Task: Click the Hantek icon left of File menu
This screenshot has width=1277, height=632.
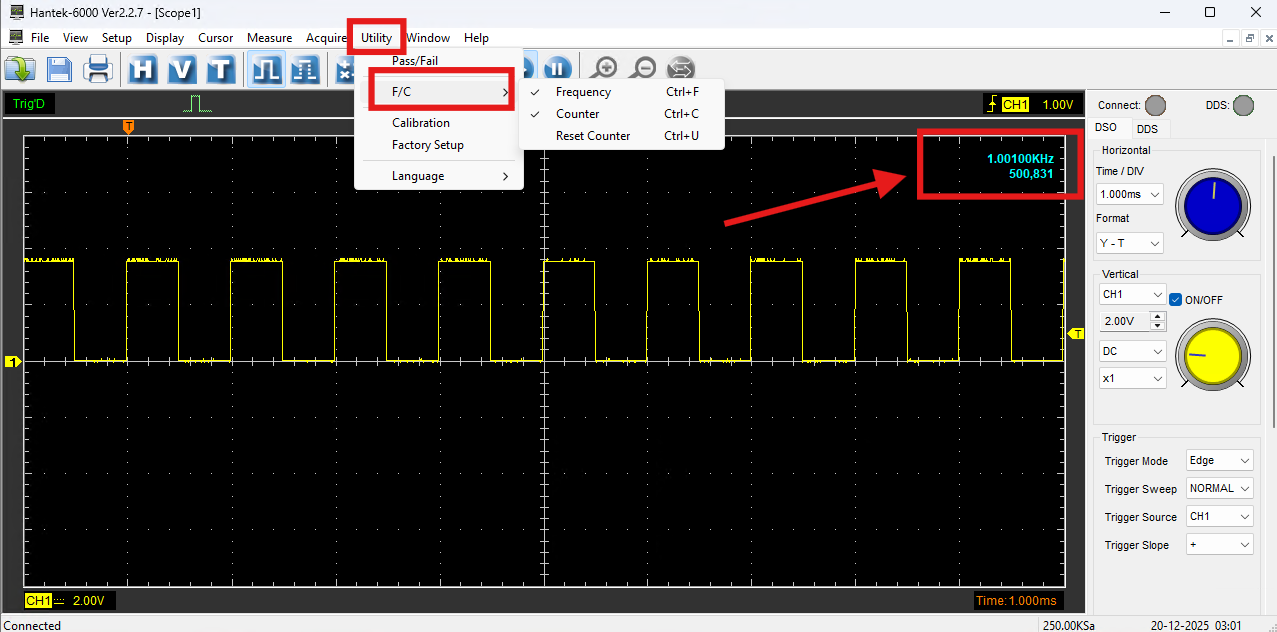Action: pyautogui.click(x=15, y=37)
